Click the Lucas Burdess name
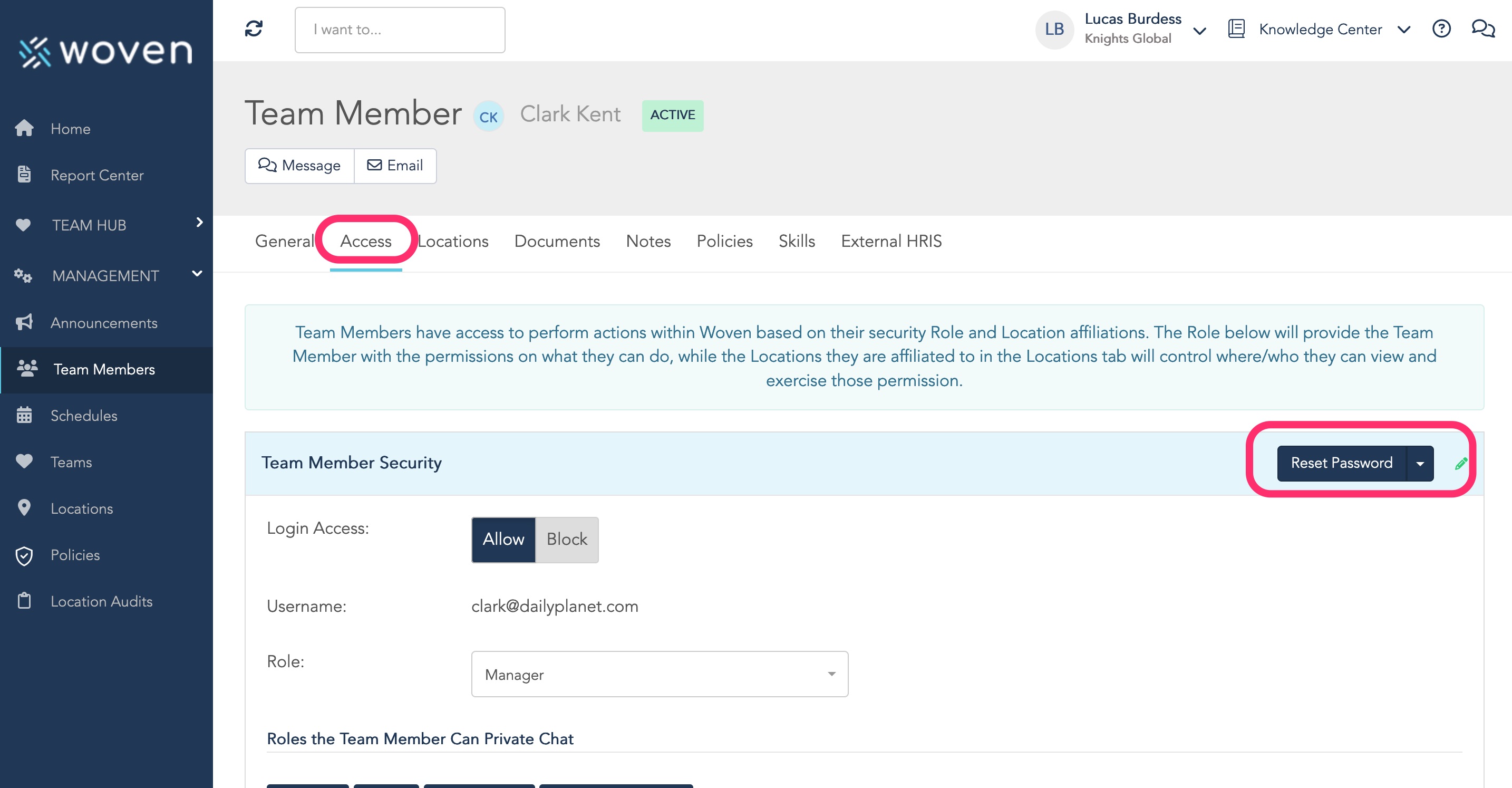This screenshot has height=788, width=1512. (x=1132, y=19)
